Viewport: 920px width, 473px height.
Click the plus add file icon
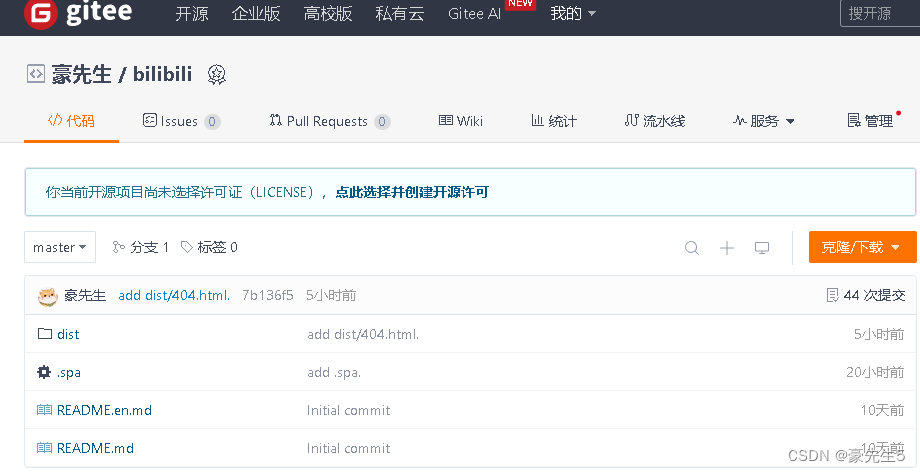tap(727, 248)
